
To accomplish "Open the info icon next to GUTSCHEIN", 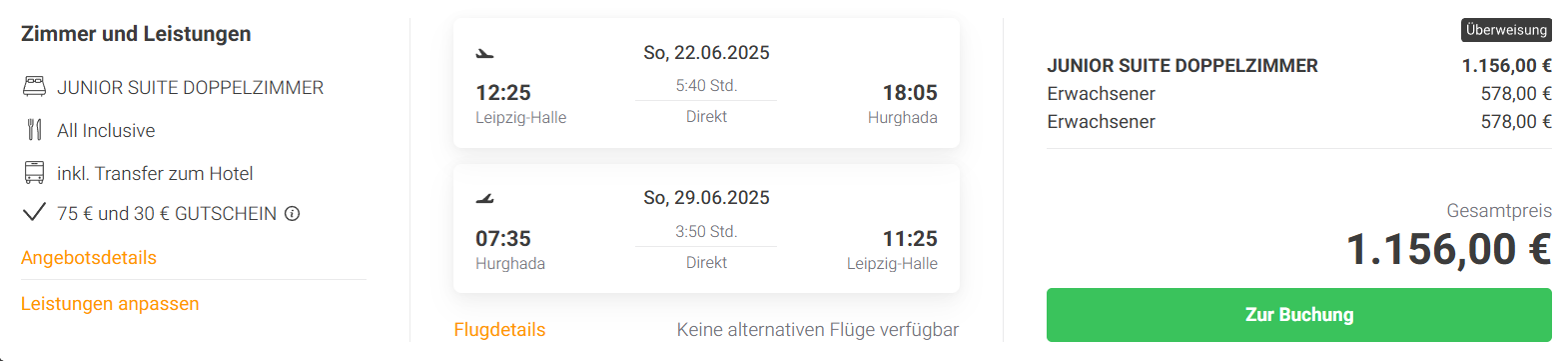I will tap(292, 213).
